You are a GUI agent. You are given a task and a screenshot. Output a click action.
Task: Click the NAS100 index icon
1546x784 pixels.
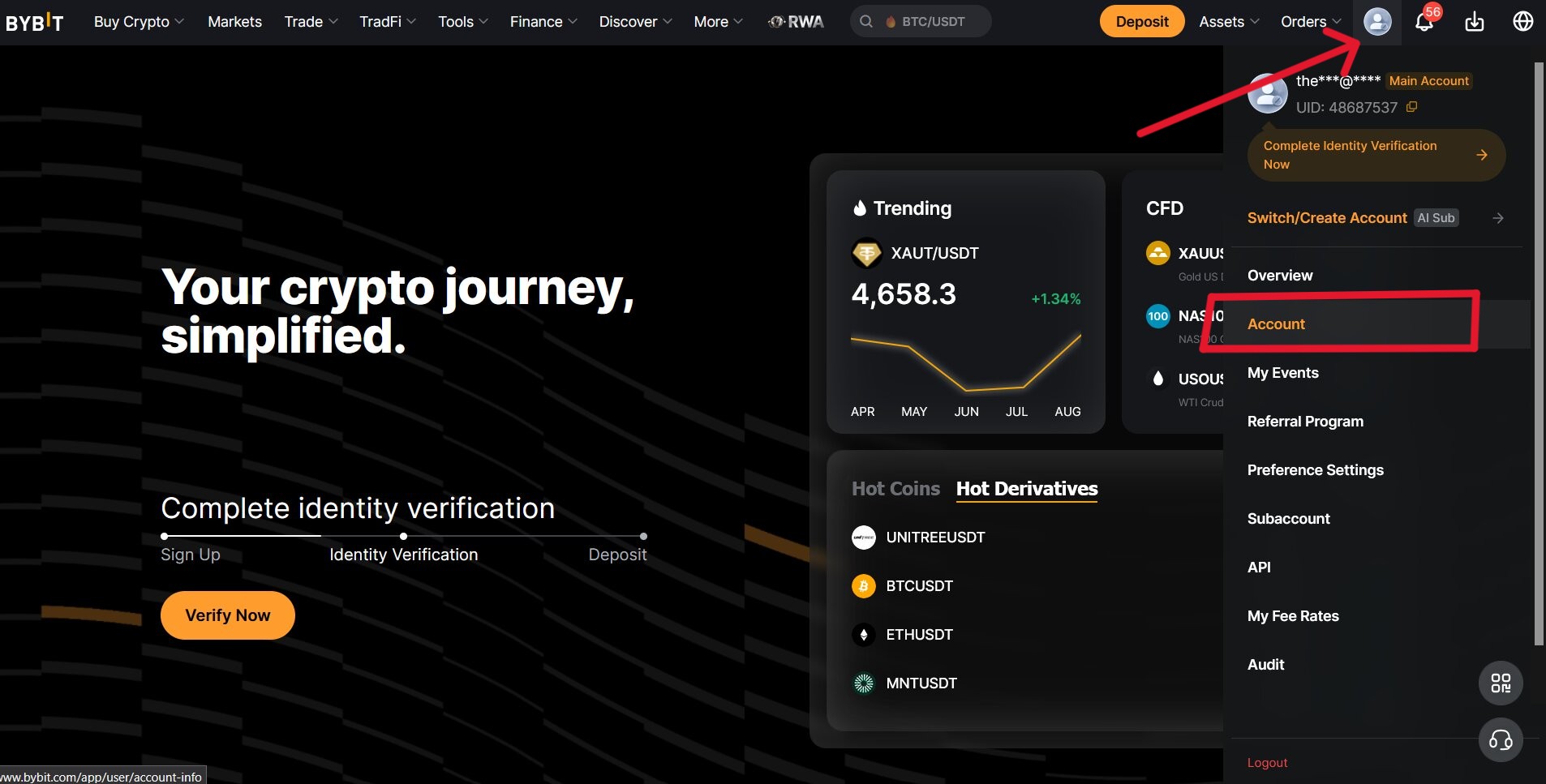pos(1158,316)
